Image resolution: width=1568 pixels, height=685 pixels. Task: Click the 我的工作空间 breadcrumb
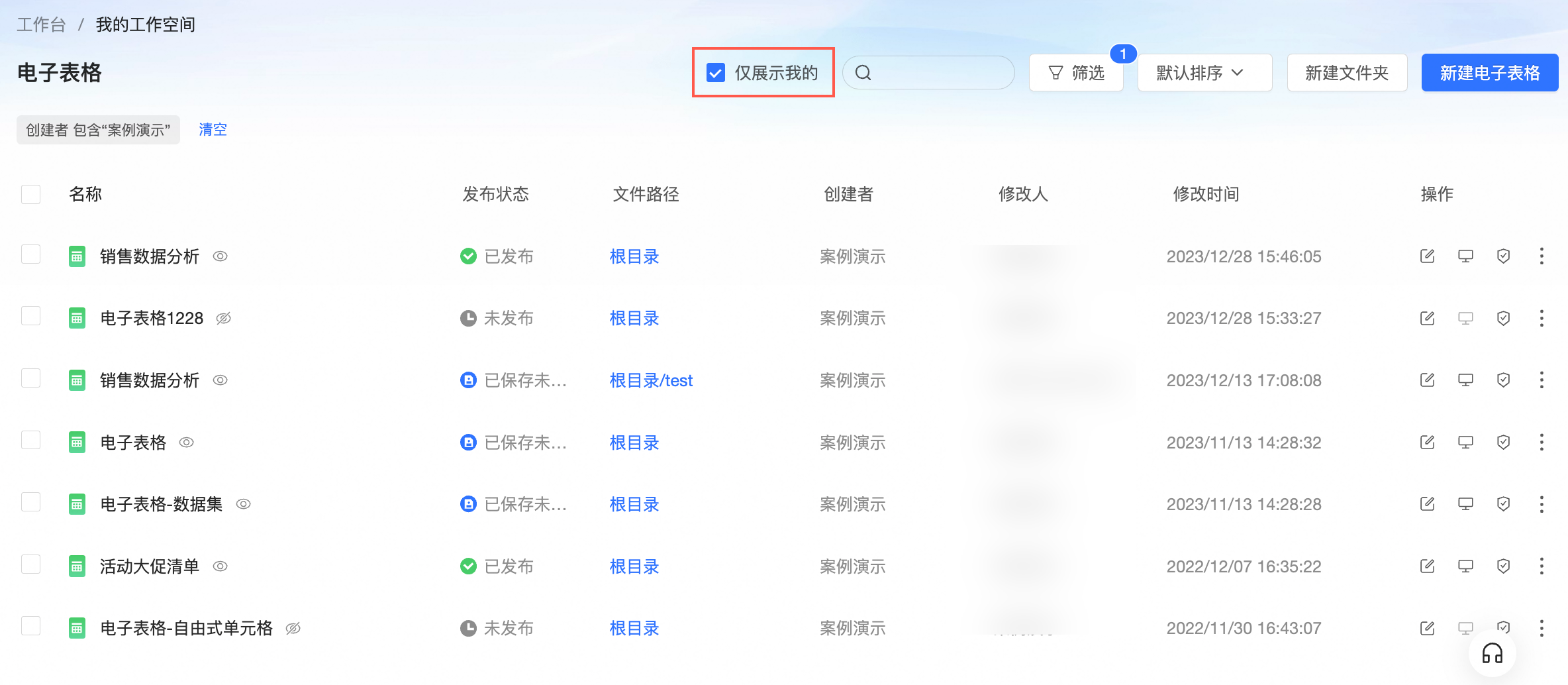146,25
